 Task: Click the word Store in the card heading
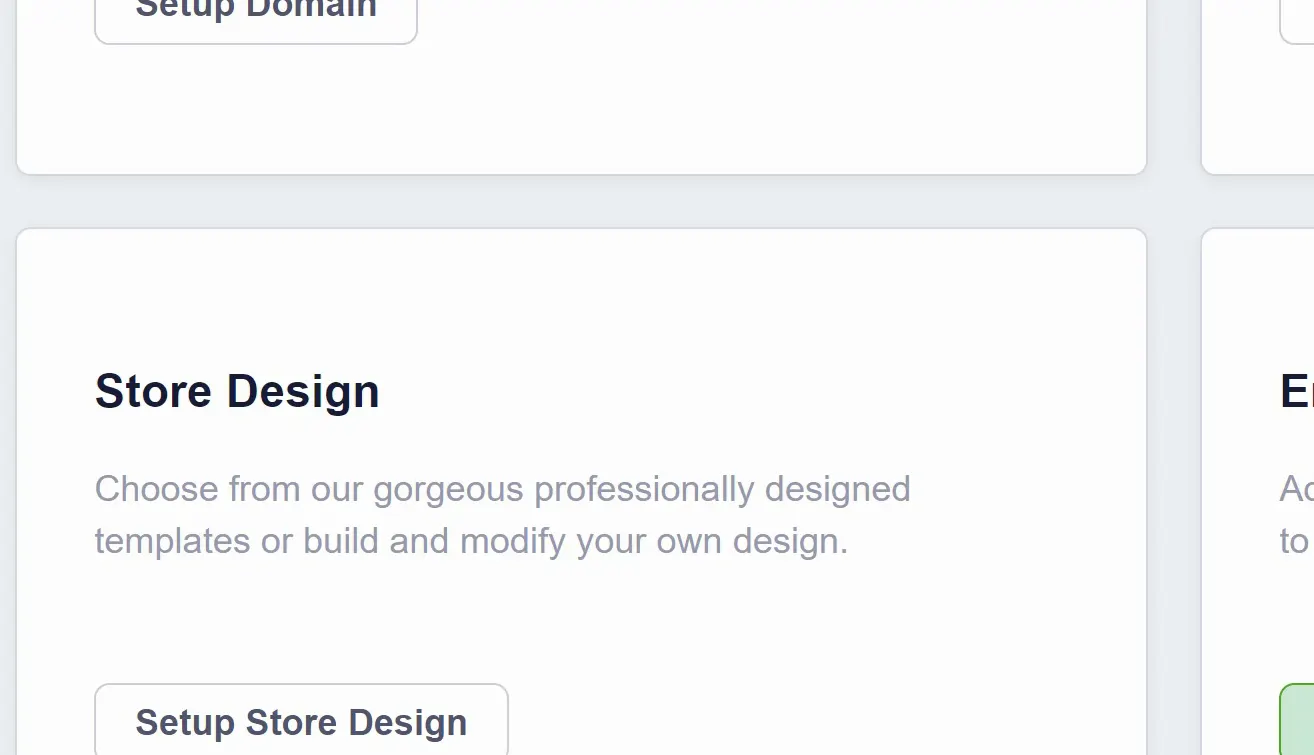coord(153,391)
